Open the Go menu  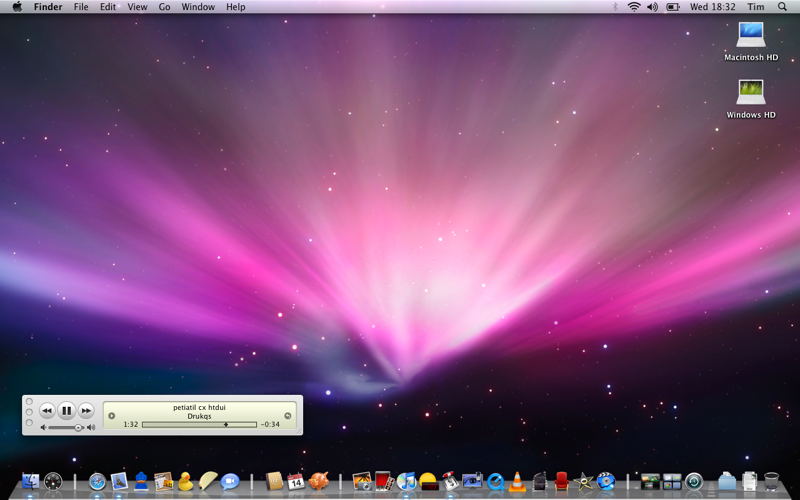[x=164, y=7]
